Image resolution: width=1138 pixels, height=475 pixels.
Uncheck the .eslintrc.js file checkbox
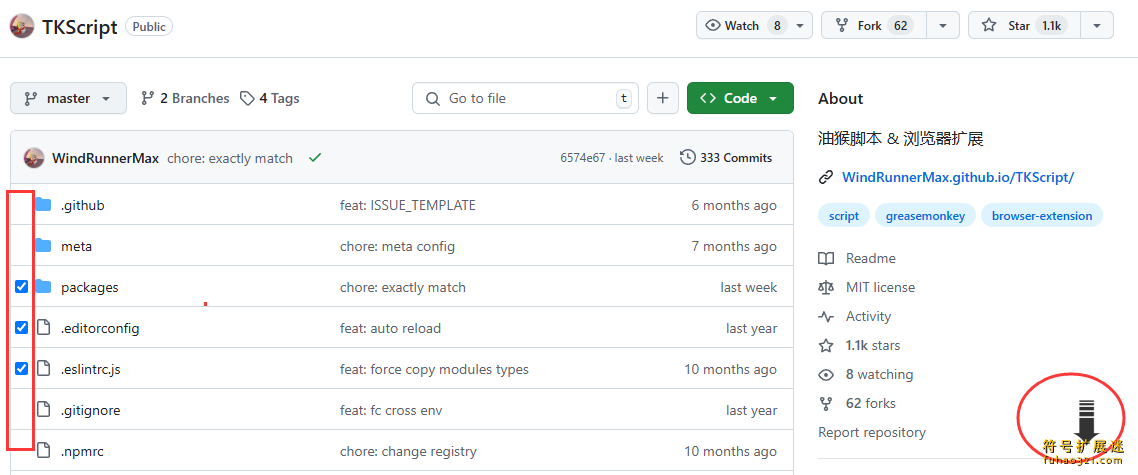pyautogui.click(x=22, y=368)
